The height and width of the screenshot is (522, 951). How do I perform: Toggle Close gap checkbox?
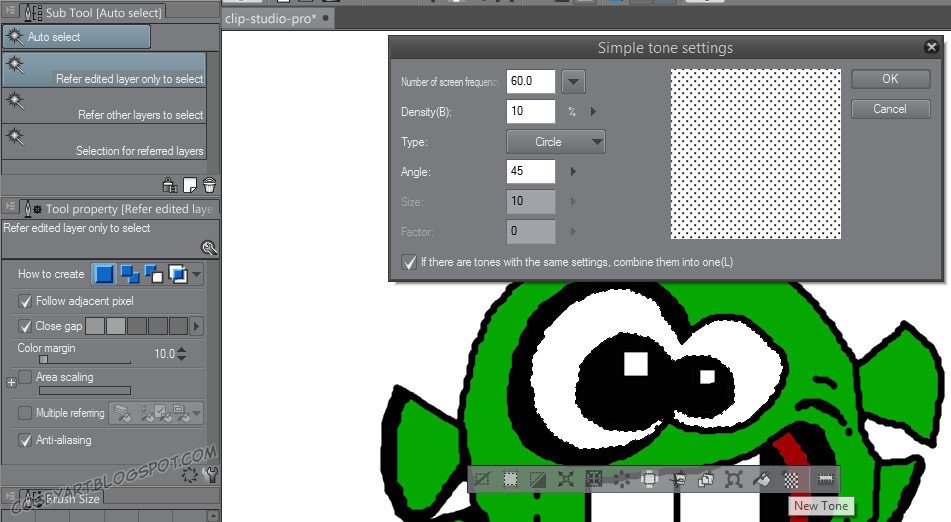click(25, 326)
